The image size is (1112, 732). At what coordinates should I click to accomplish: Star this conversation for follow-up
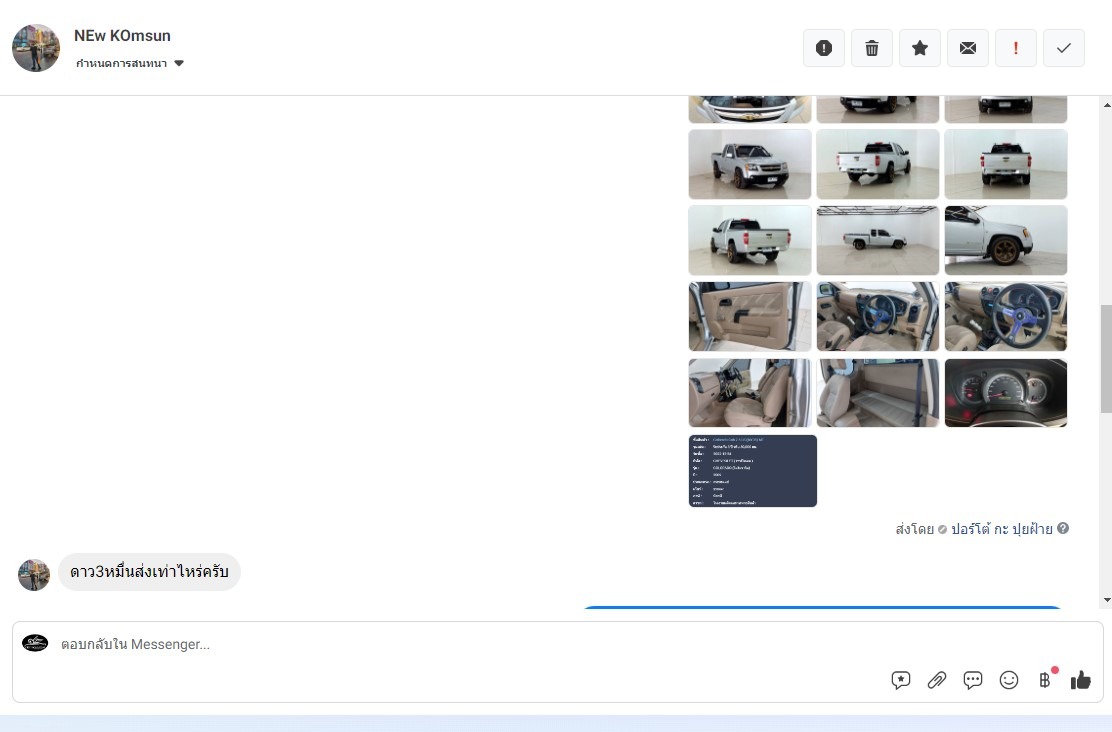coord(920,48)
